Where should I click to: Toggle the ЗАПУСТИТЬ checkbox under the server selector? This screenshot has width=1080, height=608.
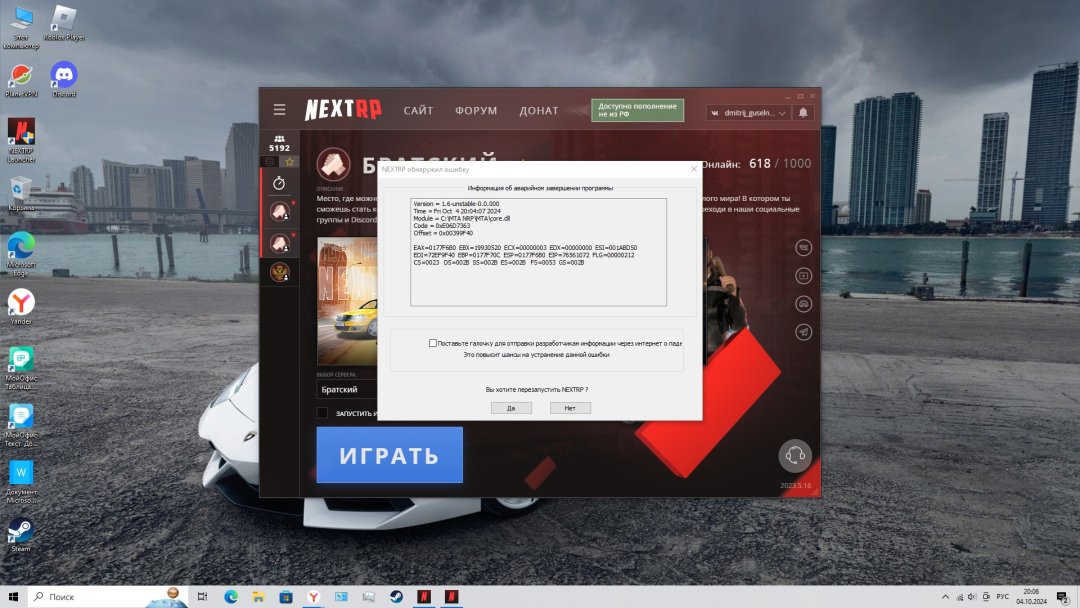(x=322, y=413)
